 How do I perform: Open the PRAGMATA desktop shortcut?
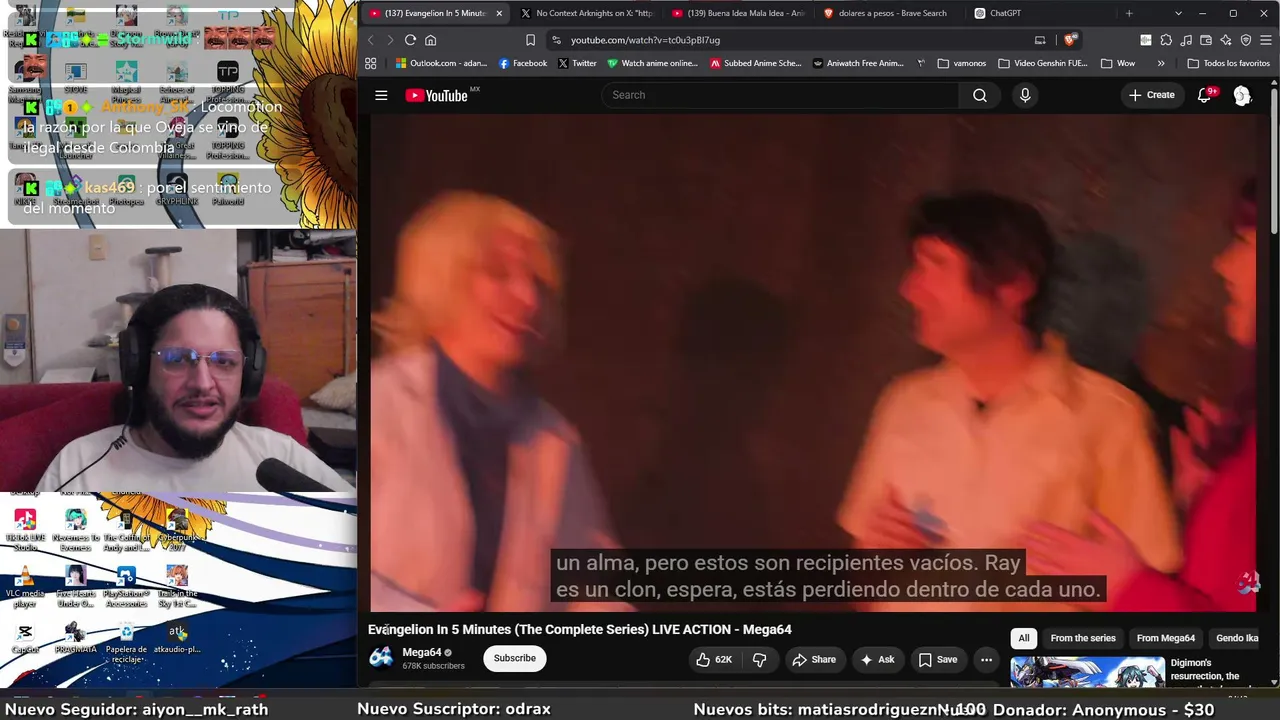point(76,638)
